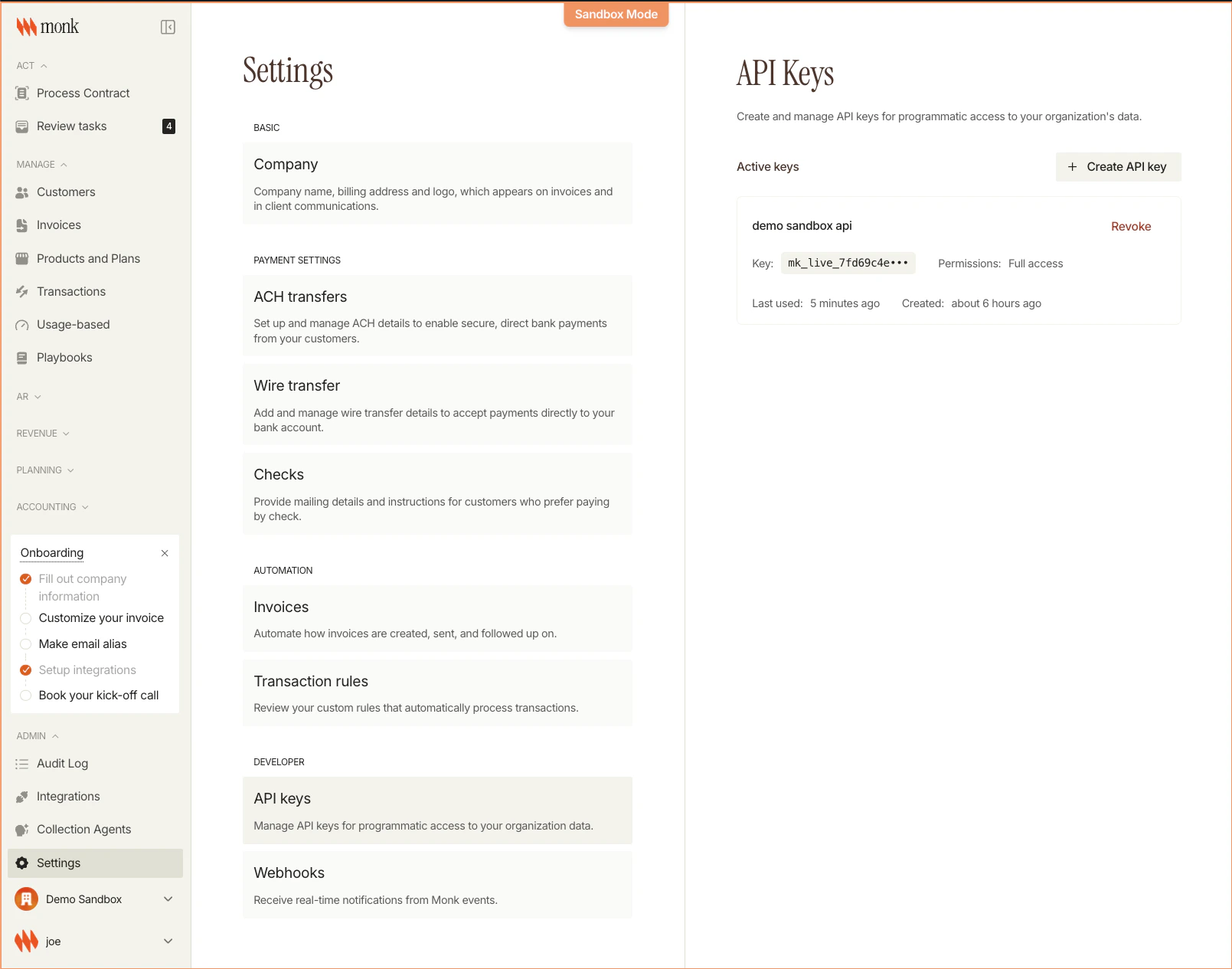The width and height of the screenshot is (1232, 969).
Task: Click the Transactions lightning icon
Action: 21,291
